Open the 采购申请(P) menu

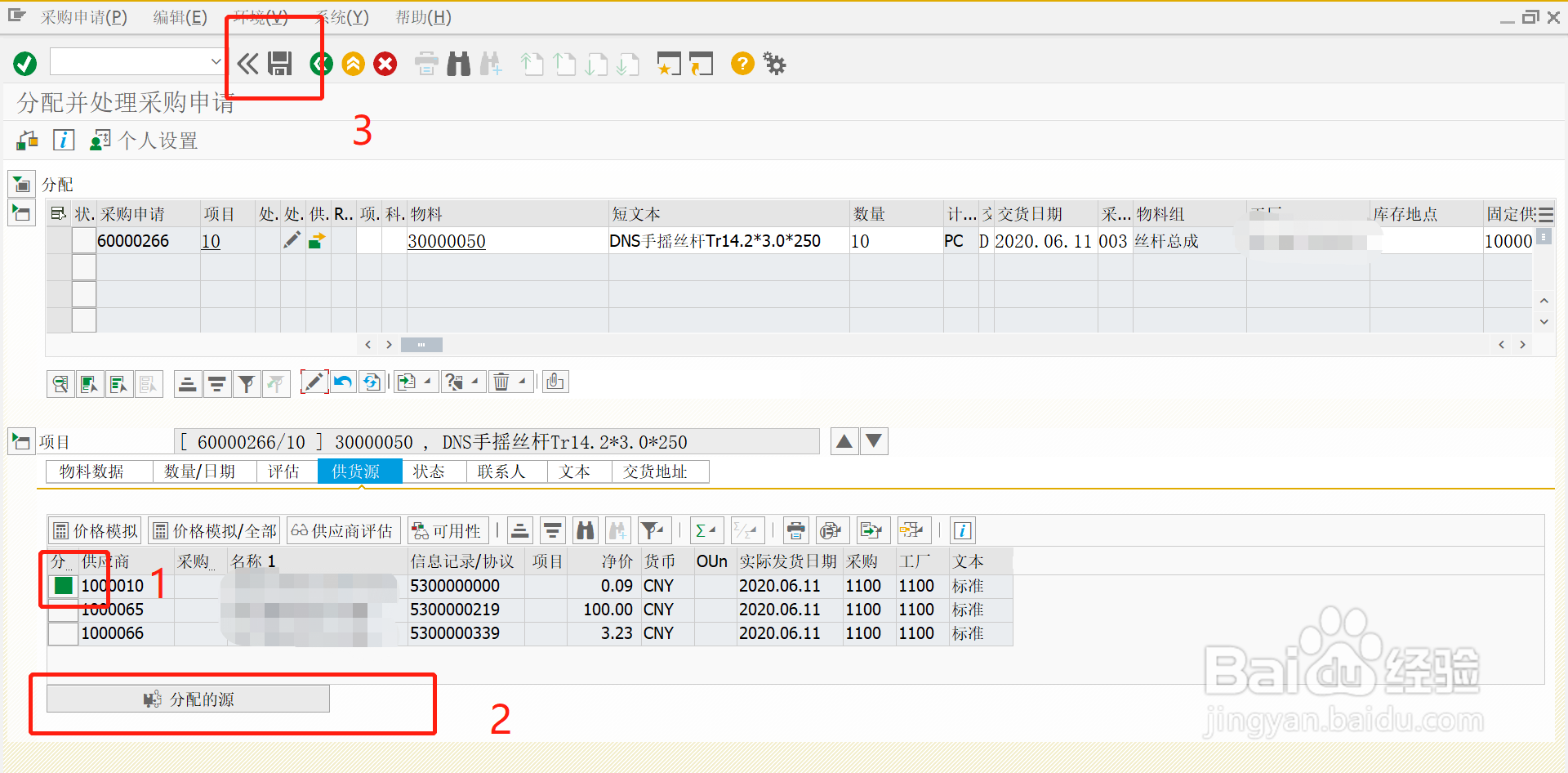(83, 17)
